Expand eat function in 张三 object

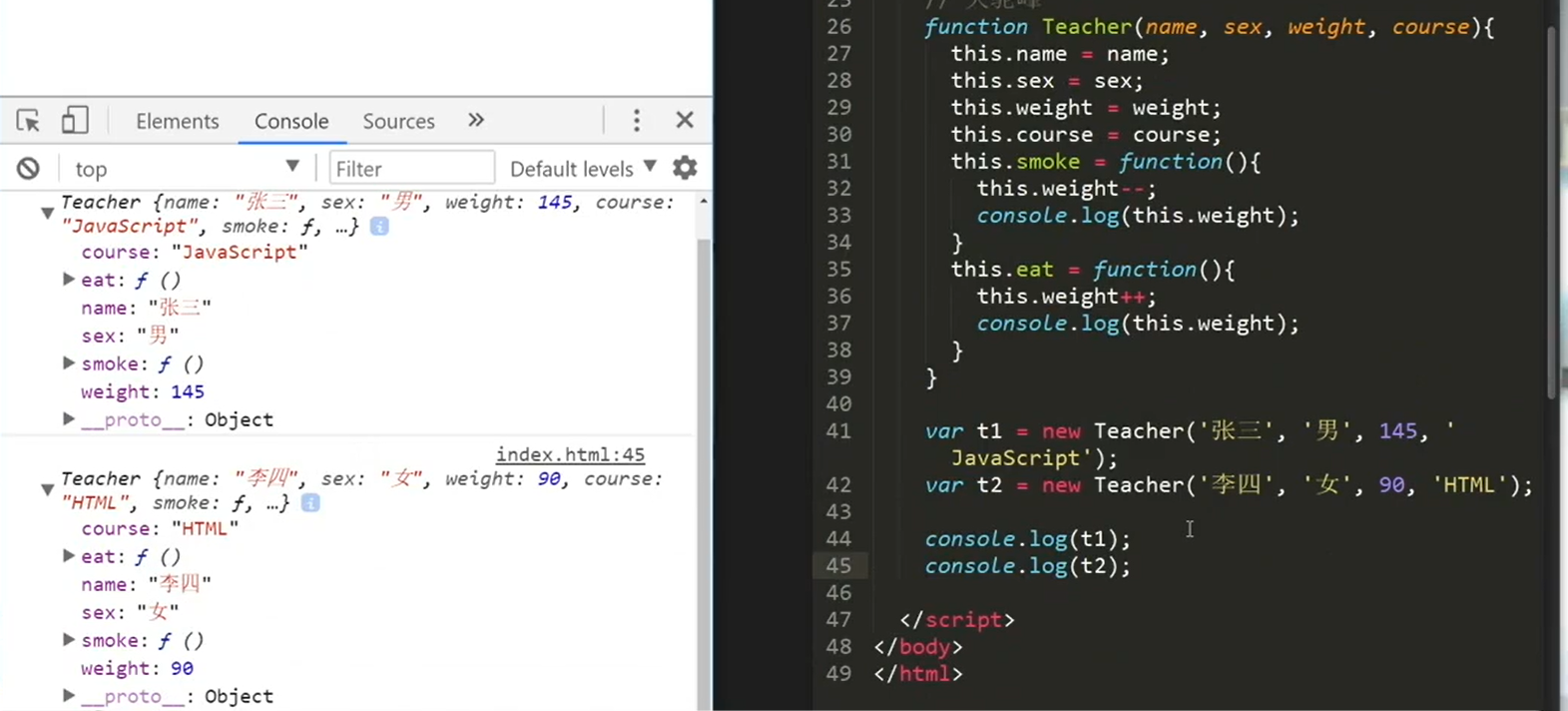[68, 280]
